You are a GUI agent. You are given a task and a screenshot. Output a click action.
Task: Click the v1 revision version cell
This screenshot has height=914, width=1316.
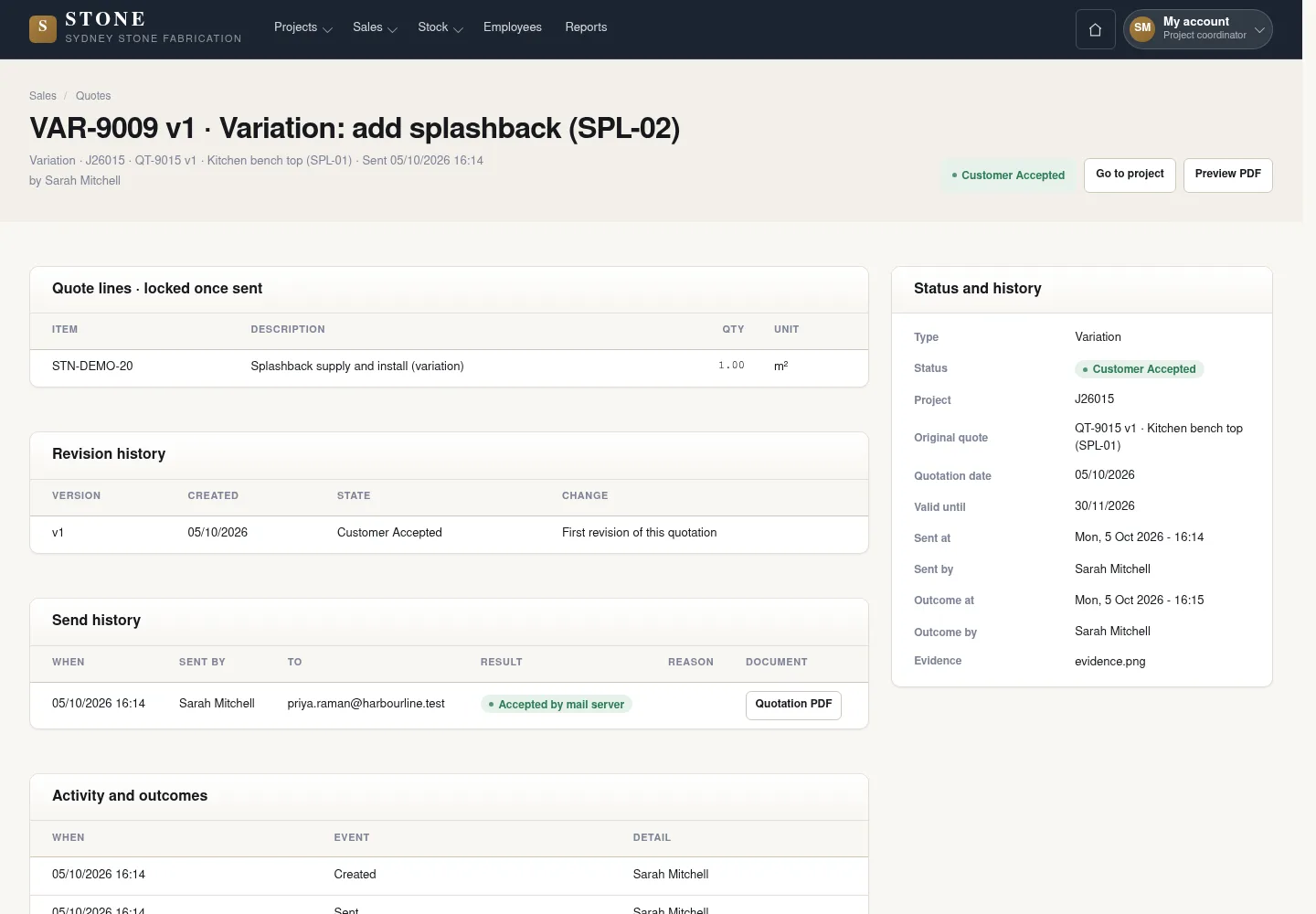pos(58,533)
